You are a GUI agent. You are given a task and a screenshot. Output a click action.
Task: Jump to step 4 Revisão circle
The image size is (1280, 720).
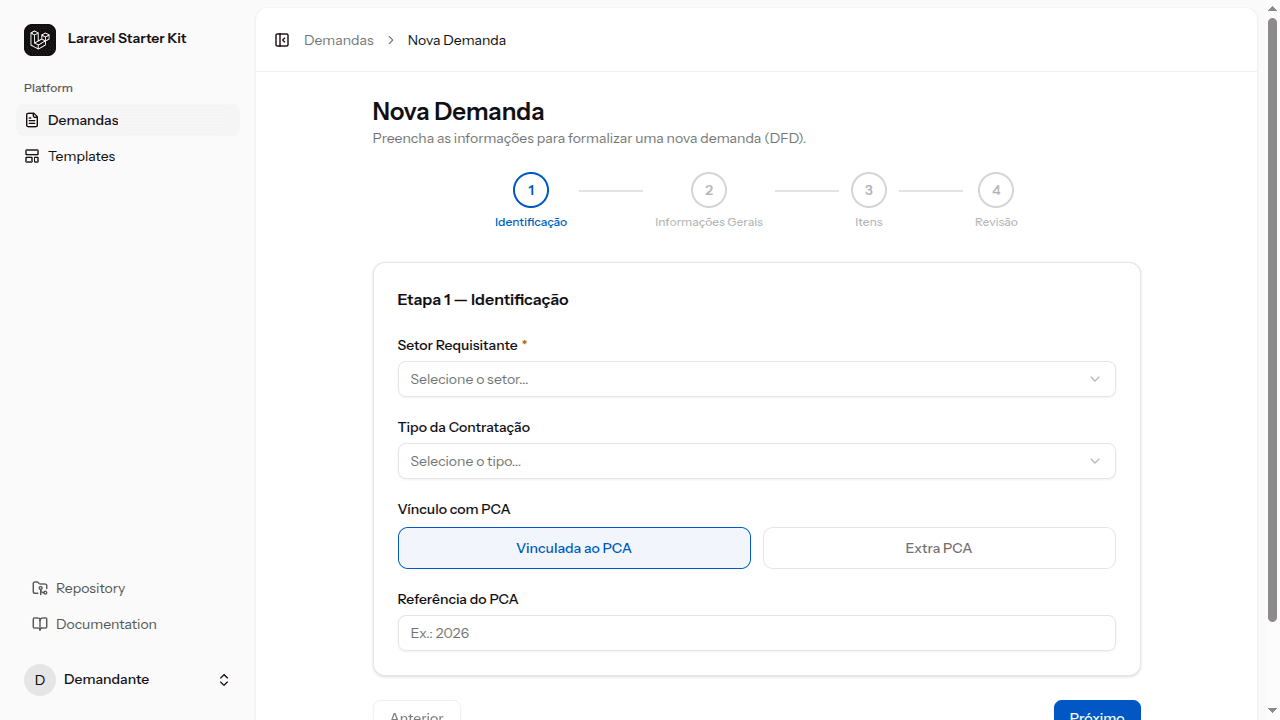996,190
